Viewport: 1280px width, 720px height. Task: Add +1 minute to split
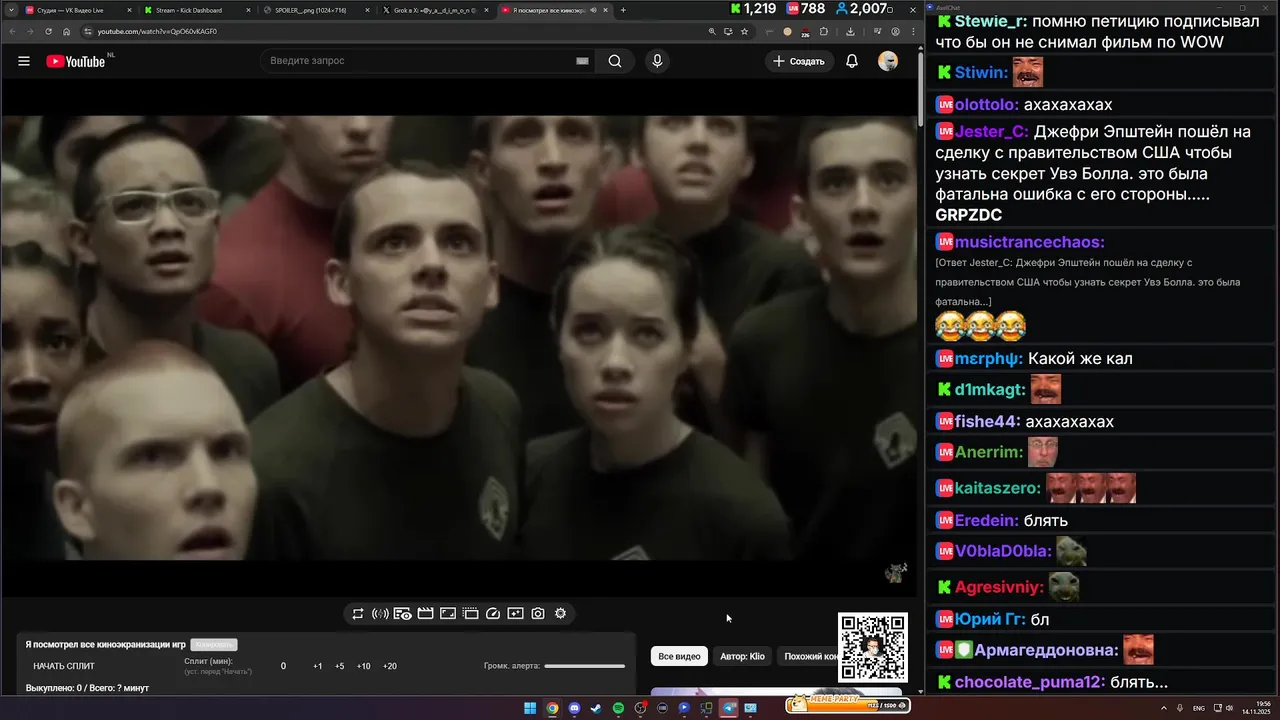(317, 666)
